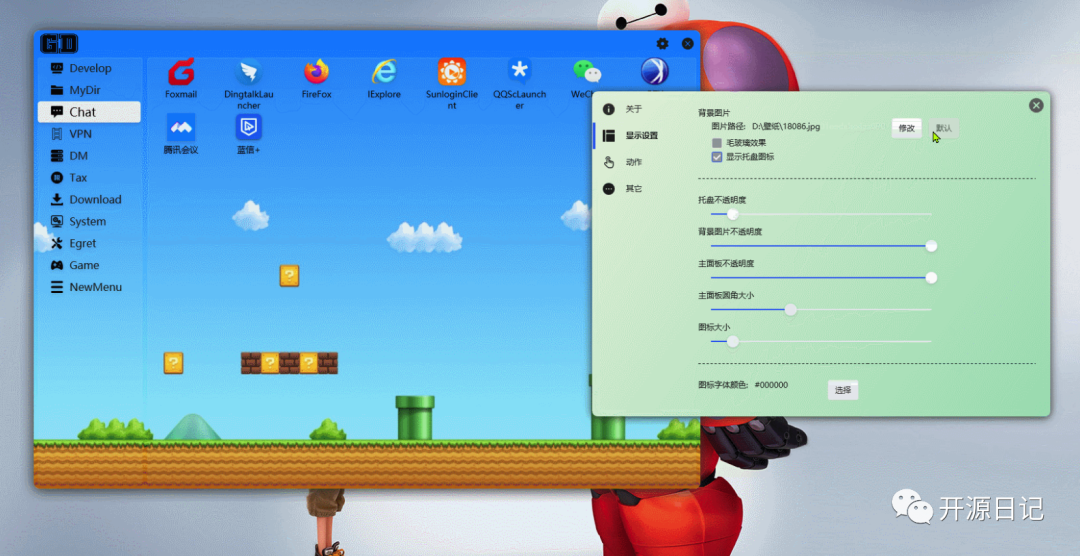The width and height of the screenshot is (1080, 556).
Task: Select Develop menu category
Action: click(90, 68)
